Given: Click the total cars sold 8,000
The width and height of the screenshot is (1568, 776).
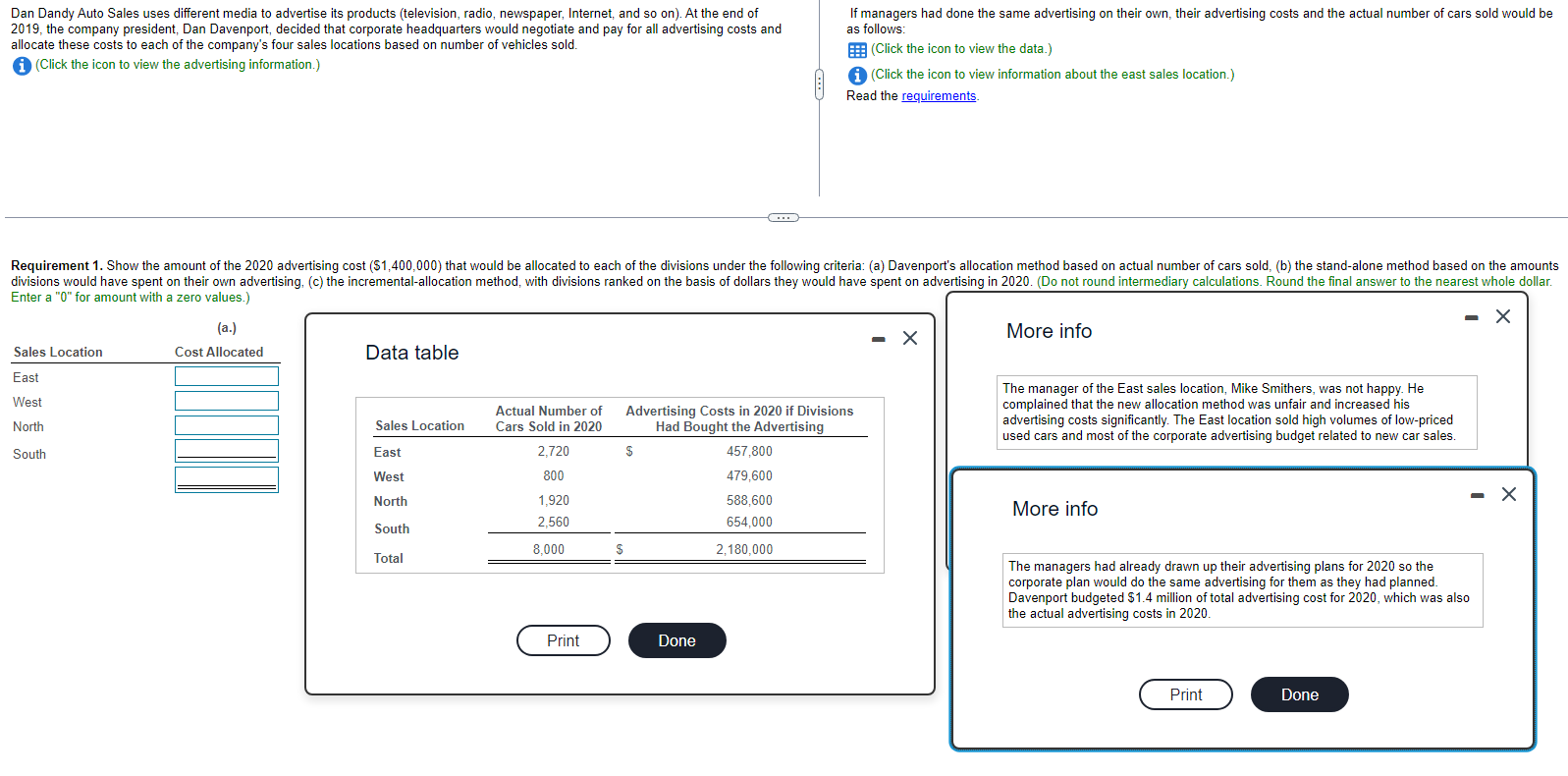Looking at the screenshot, I should click(x=549, y=550).
